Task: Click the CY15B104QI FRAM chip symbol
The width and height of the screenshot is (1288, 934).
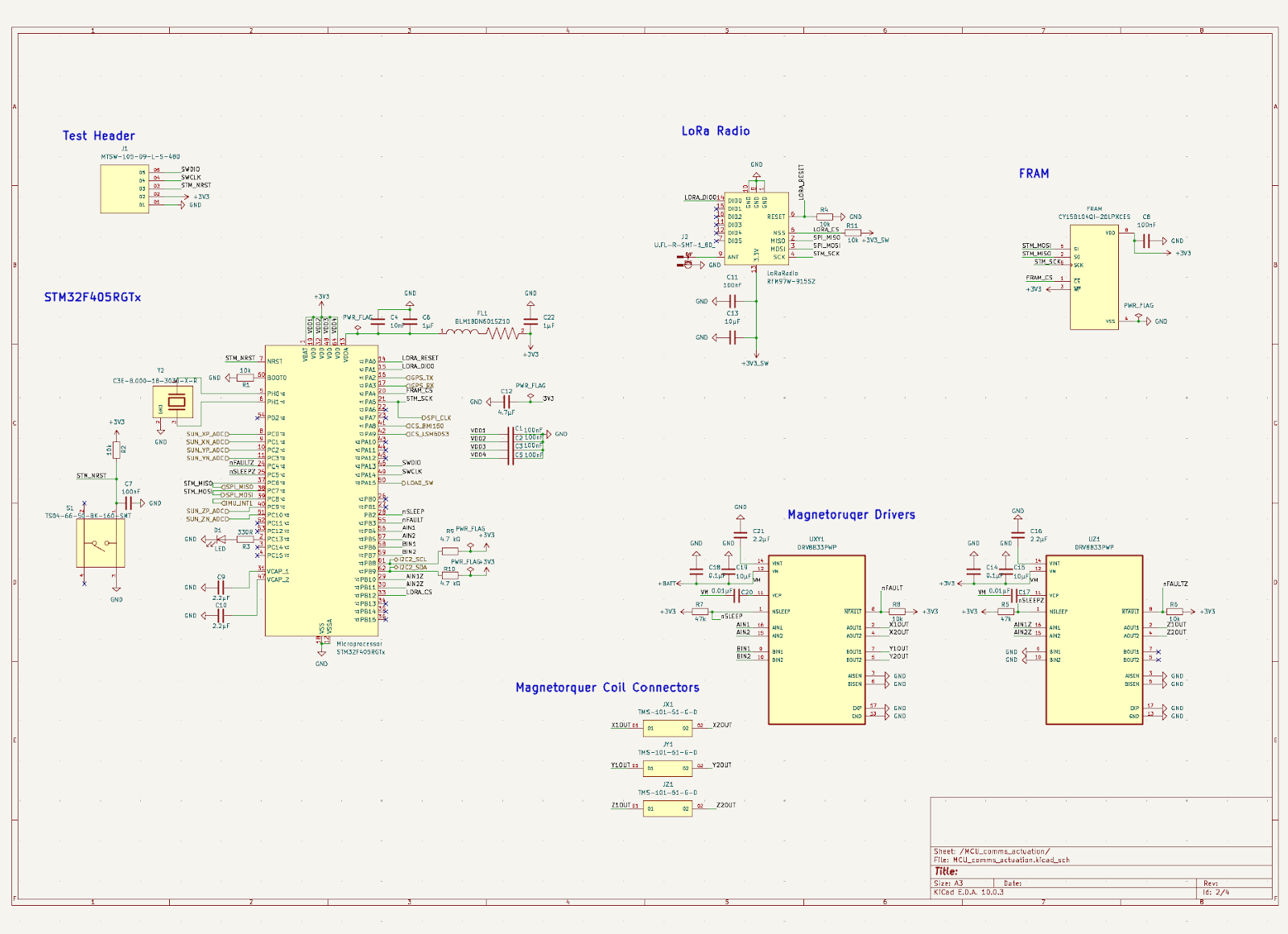Action: pos(1094,277)
